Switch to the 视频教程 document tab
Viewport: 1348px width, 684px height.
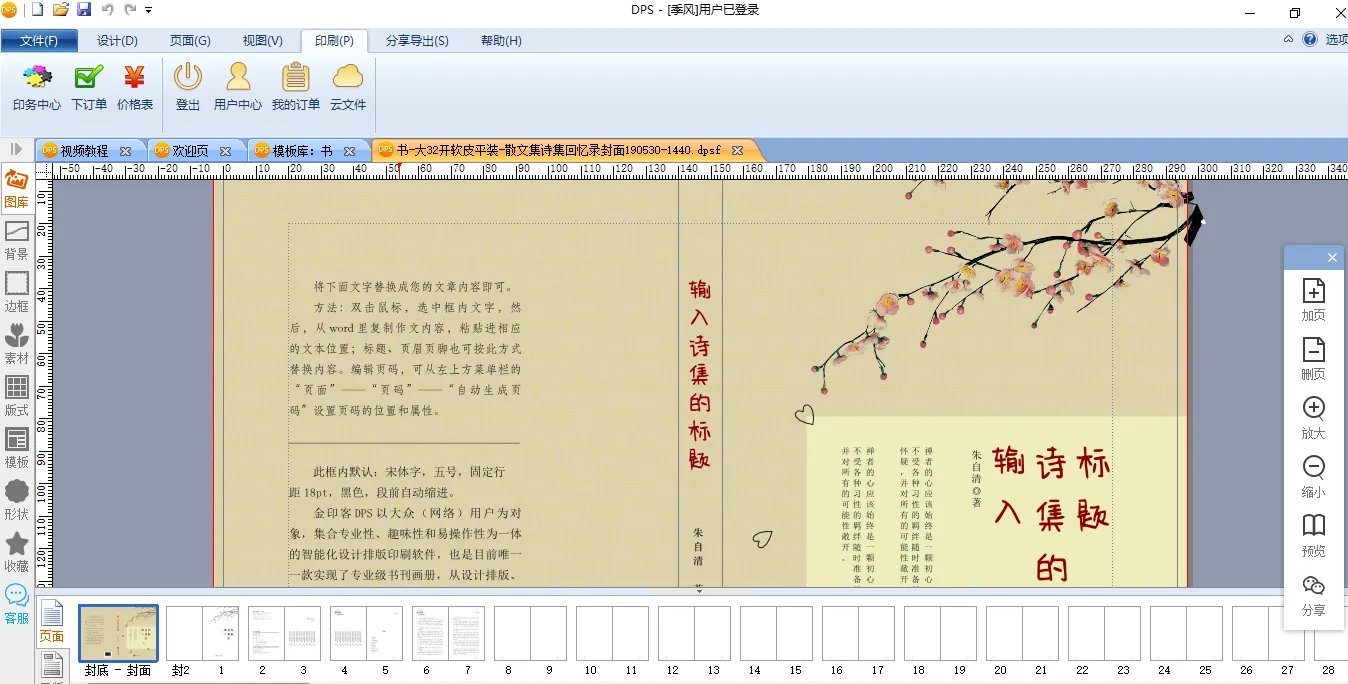tap(84, 151)
